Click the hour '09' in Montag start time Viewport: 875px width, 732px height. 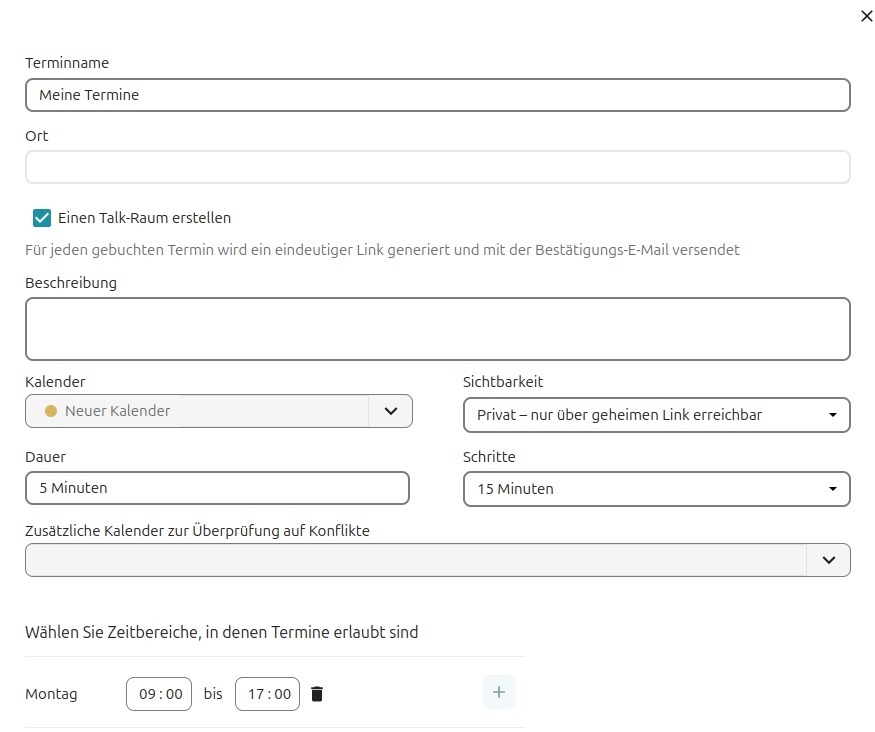pyautogui.click(x=148, y=694)
